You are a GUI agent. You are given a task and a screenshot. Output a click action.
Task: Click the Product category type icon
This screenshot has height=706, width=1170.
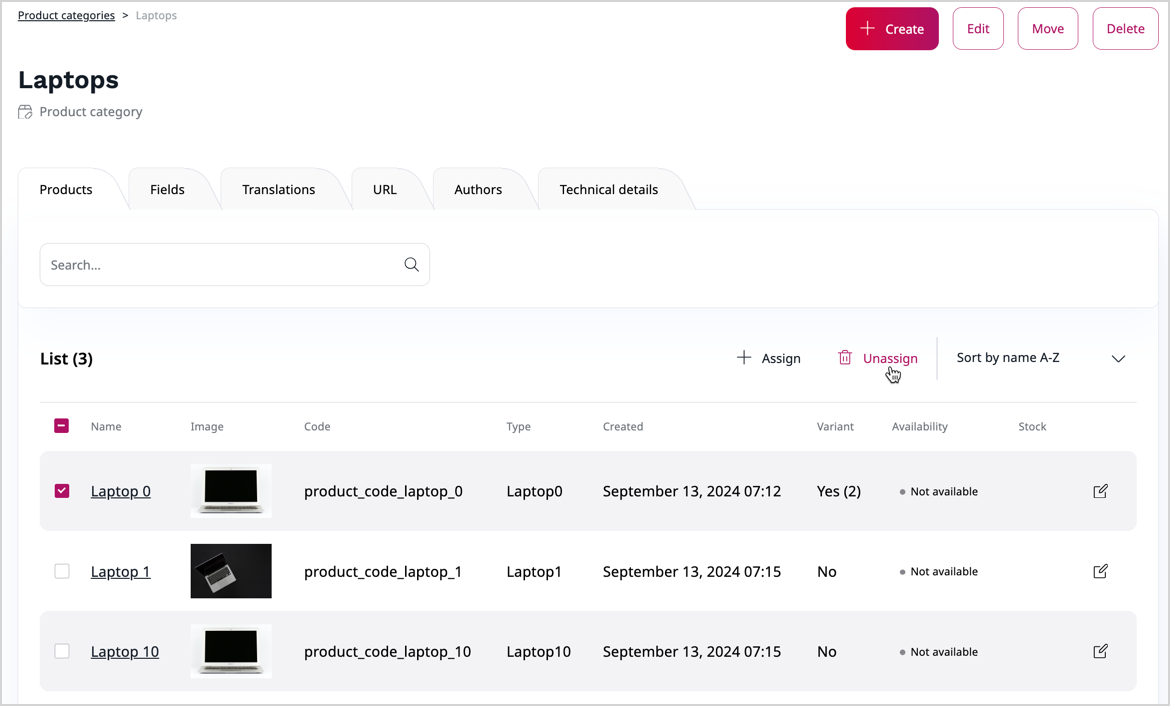coord(25,112)
